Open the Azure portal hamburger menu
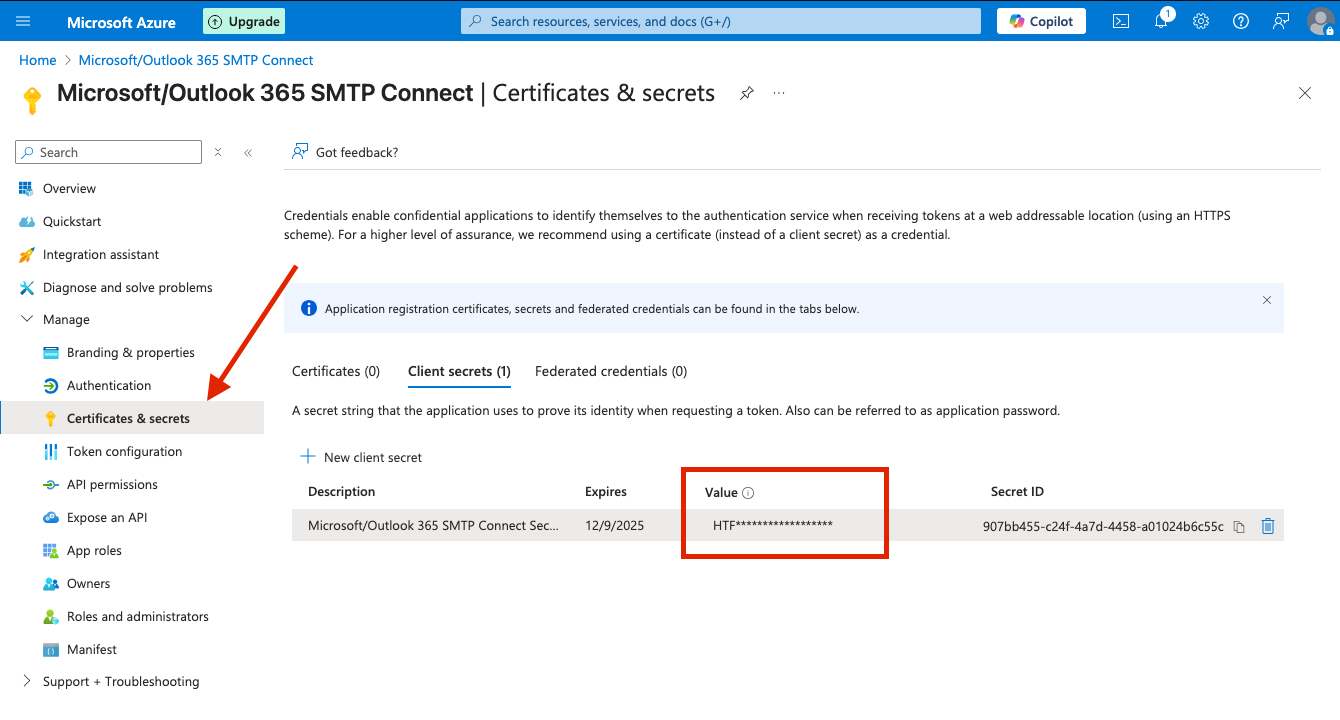Screen dimensions: 1340x720 coord(24,21)
